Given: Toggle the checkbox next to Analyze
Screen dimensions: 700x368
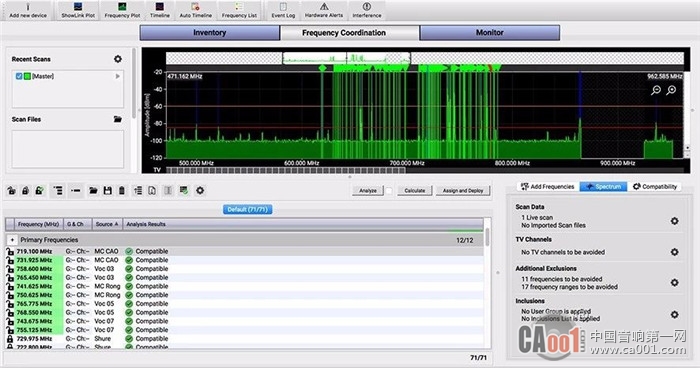Looking at the screenshot, I should [389, 191].
